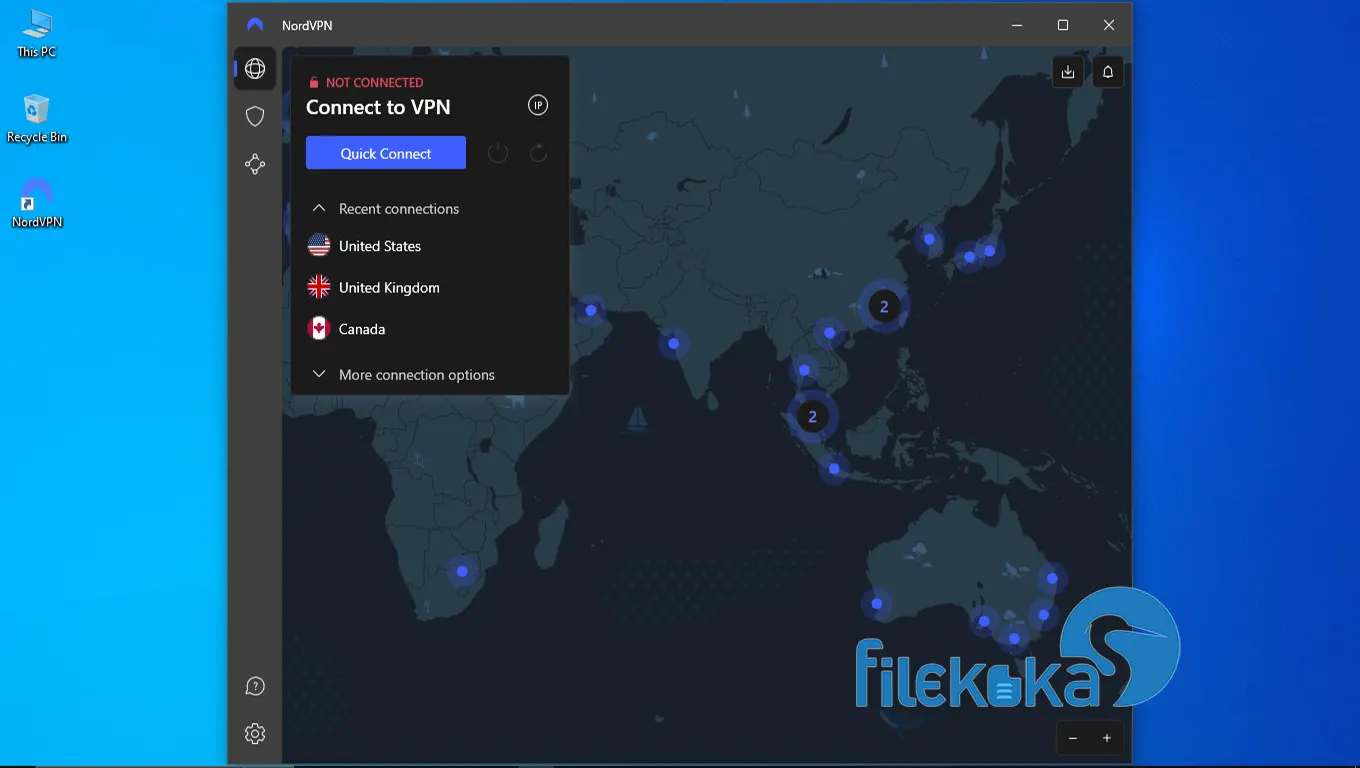The image size is (1360, 768).
Task: Click the download updates icon
Action: (1068, 72)
